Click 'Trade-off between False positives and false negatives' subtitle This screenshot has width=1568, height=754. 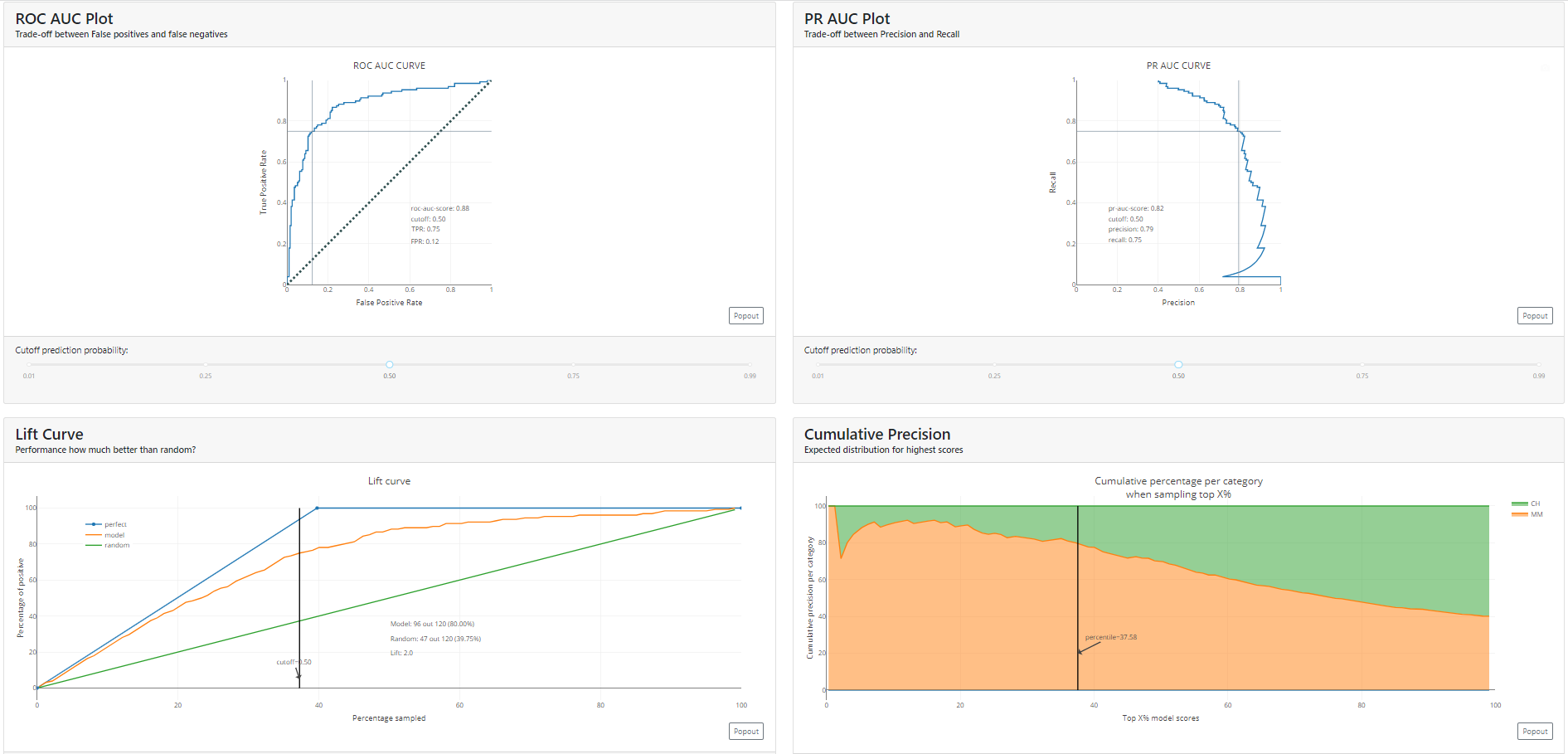point(121,34)
